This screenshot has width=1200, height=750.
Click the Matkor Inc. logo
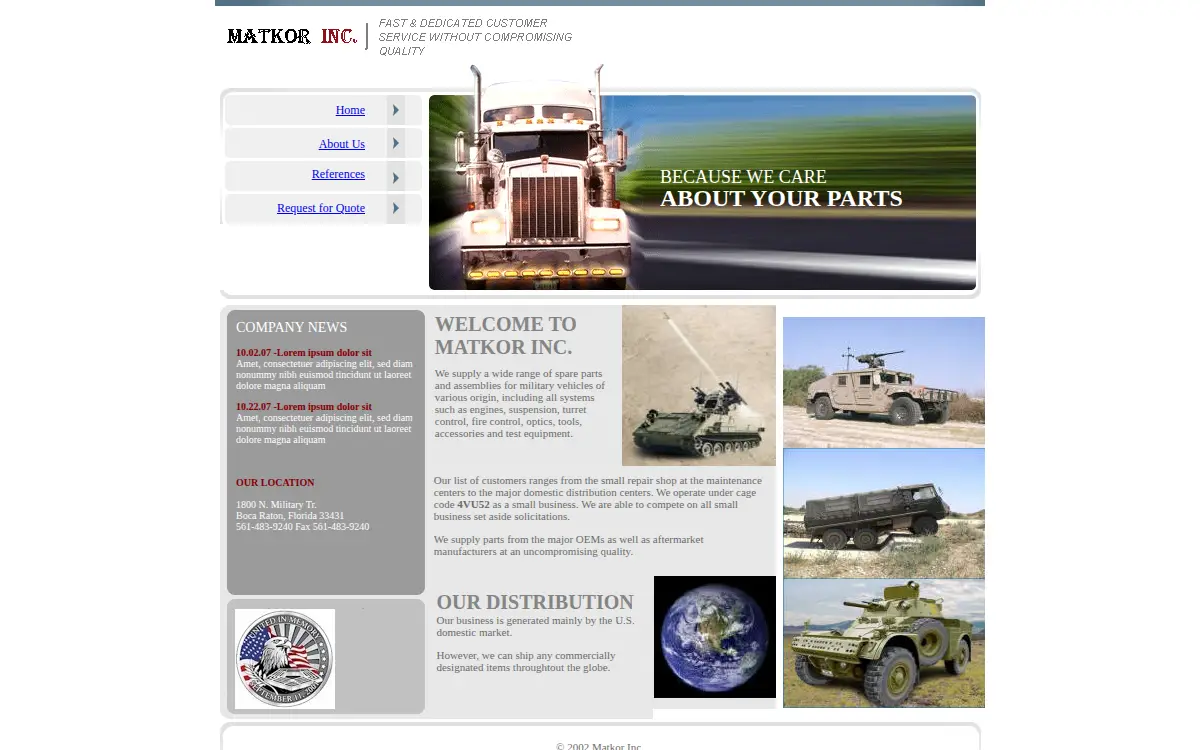tap(292, 36)
